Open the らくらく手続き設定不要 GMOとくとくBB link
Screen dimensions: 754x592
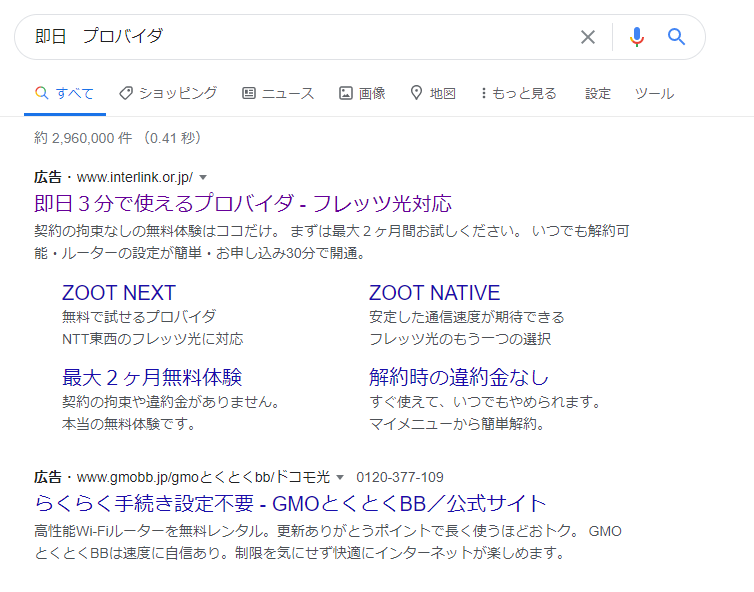coord(290,504)
